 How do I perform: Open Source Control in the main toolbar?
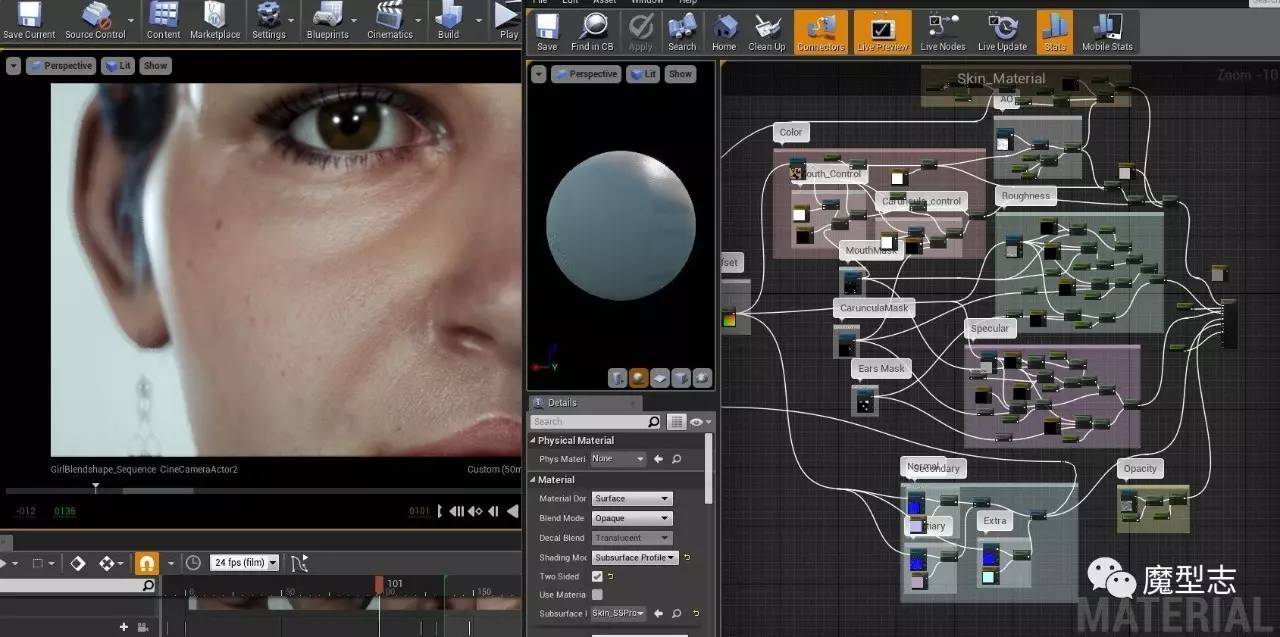coord(95,21)
